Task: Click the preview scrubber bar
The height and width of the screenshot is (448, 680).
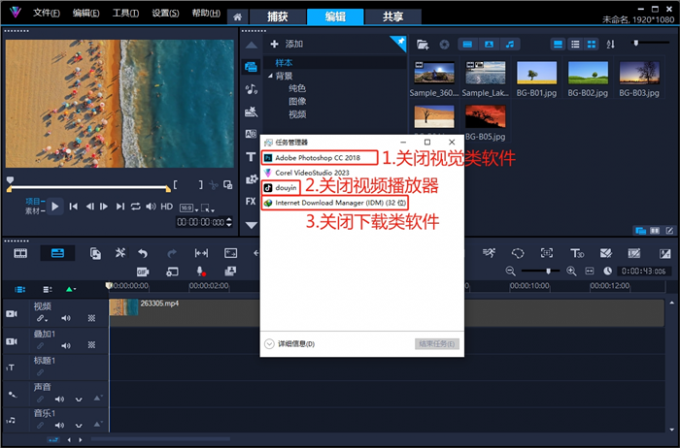Action: [88, 188]
